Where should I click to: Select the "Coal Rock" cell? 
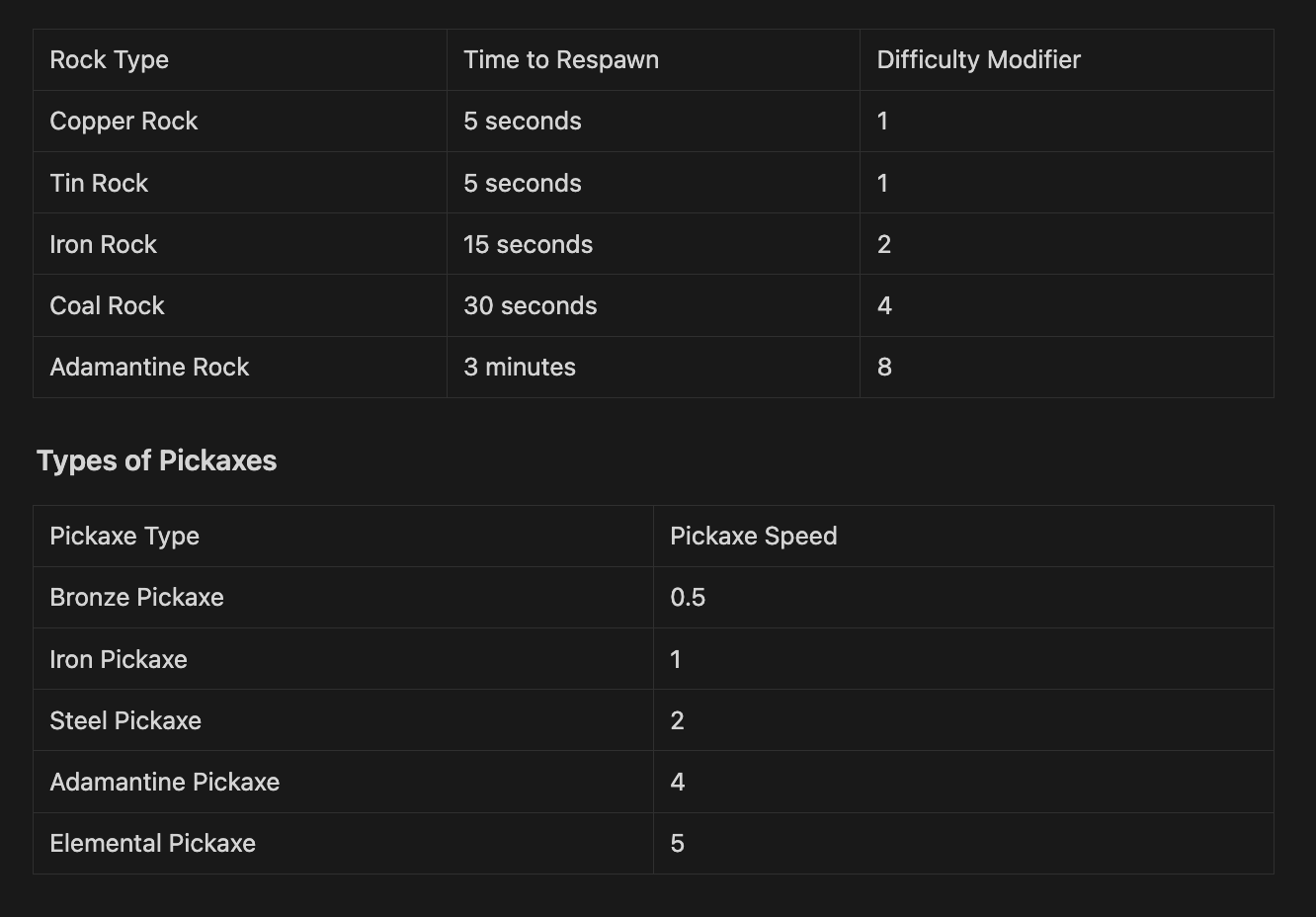tap(107, 306)
